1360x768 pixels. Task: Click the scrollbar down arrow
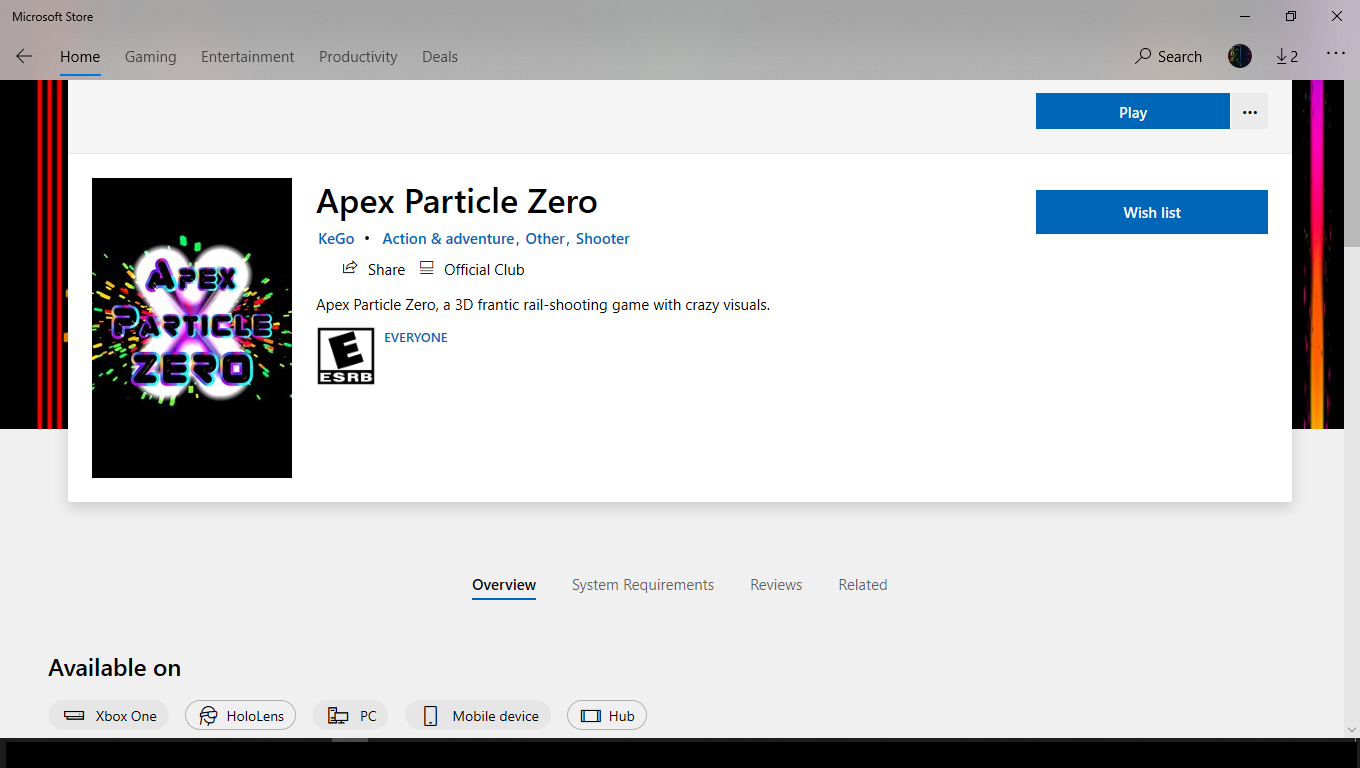point(1351,730)
